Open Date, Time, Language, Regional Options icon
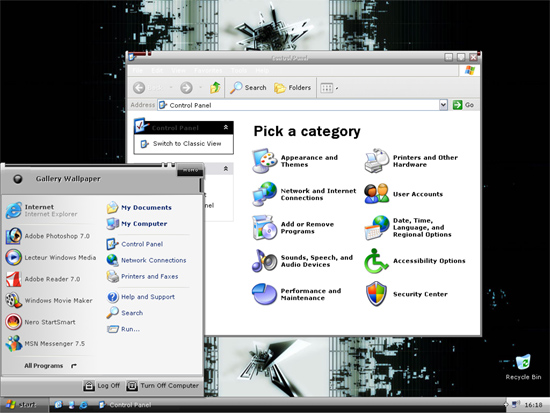Image resolution: width=550 pixels, height=413 pixels. (377, 227)
